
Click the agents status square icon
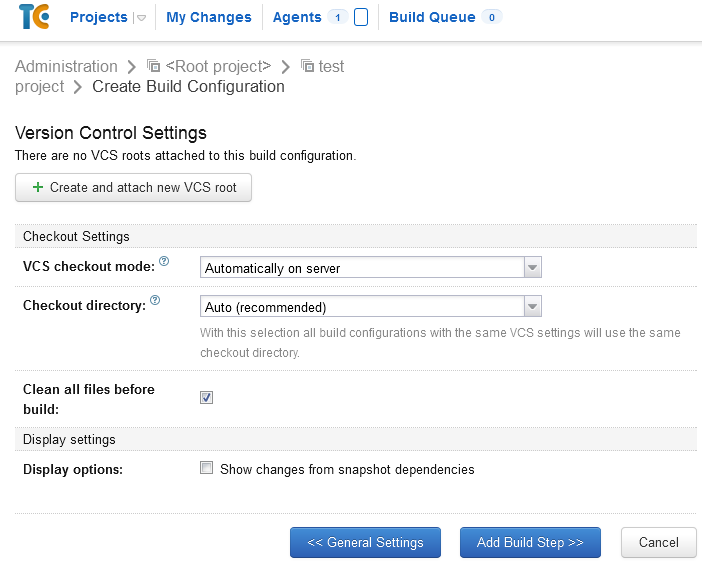coord(361,17)
